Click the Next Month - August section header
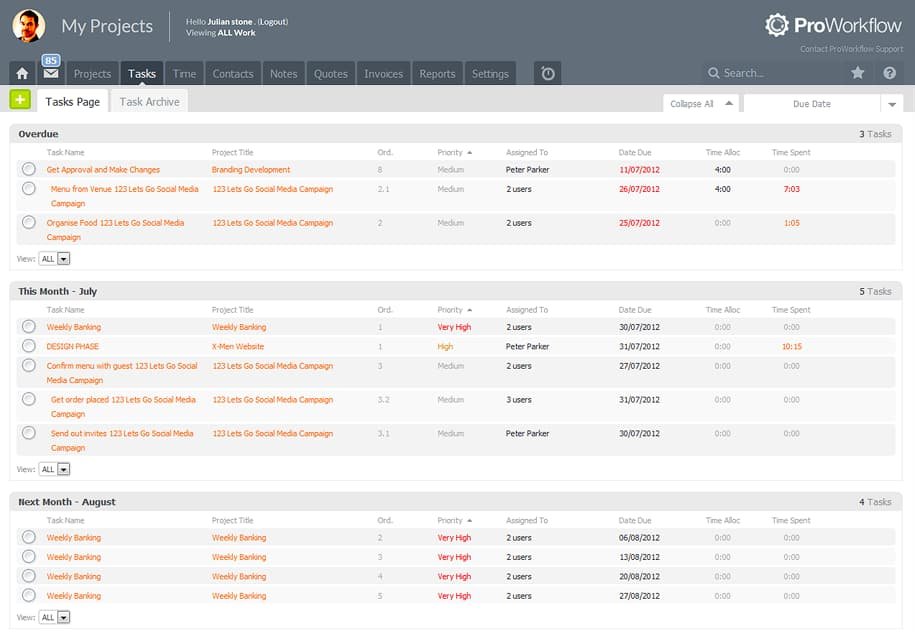915x632 pixels. pos(456,502)
